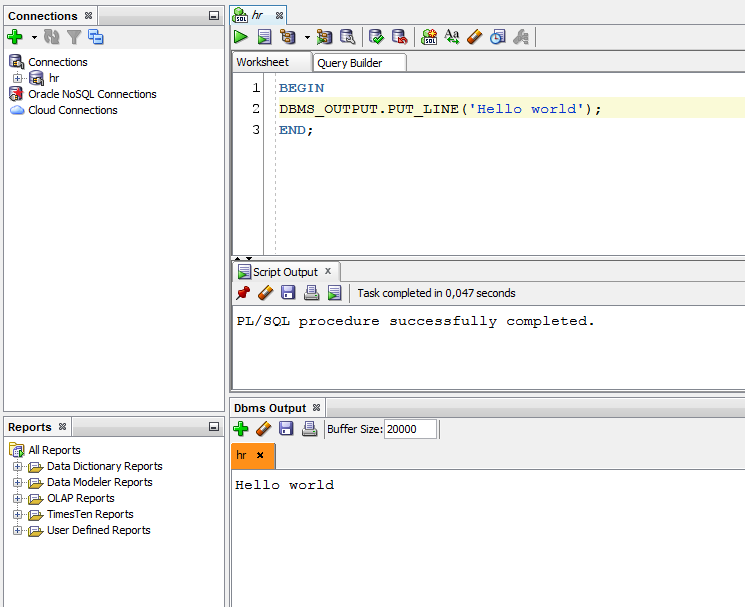Screen dimensions: 745x607
Task: Click run script icon in Script Output toolbar
Action: pyautogui.click(x=334, y=293)
